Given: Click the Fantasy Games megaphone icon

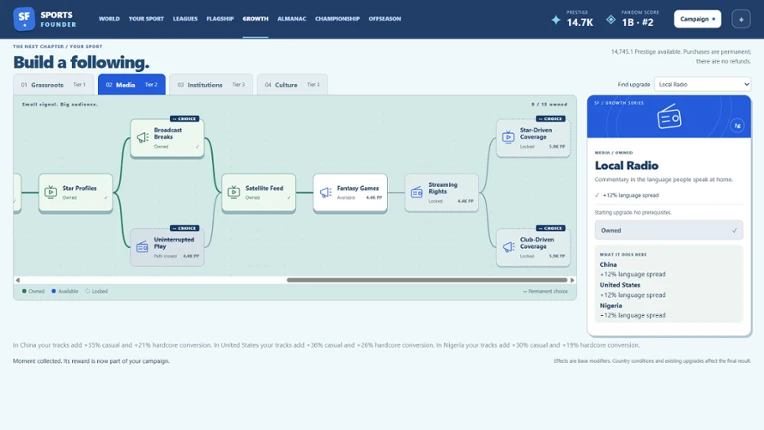Looking at the screenshot, I should coord(325,192).
